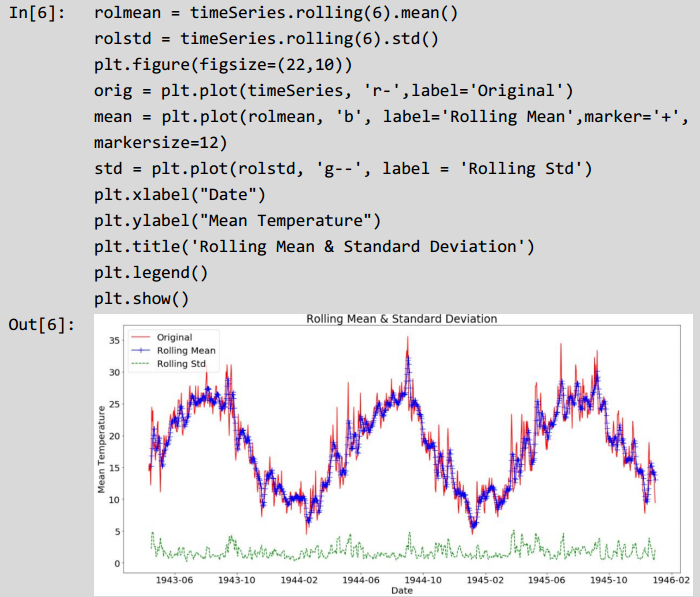Image resolution: width=700 pixels, height=597 pixels.
Task: Click the 1943-06 x-axis tick label
Action: 174,580
